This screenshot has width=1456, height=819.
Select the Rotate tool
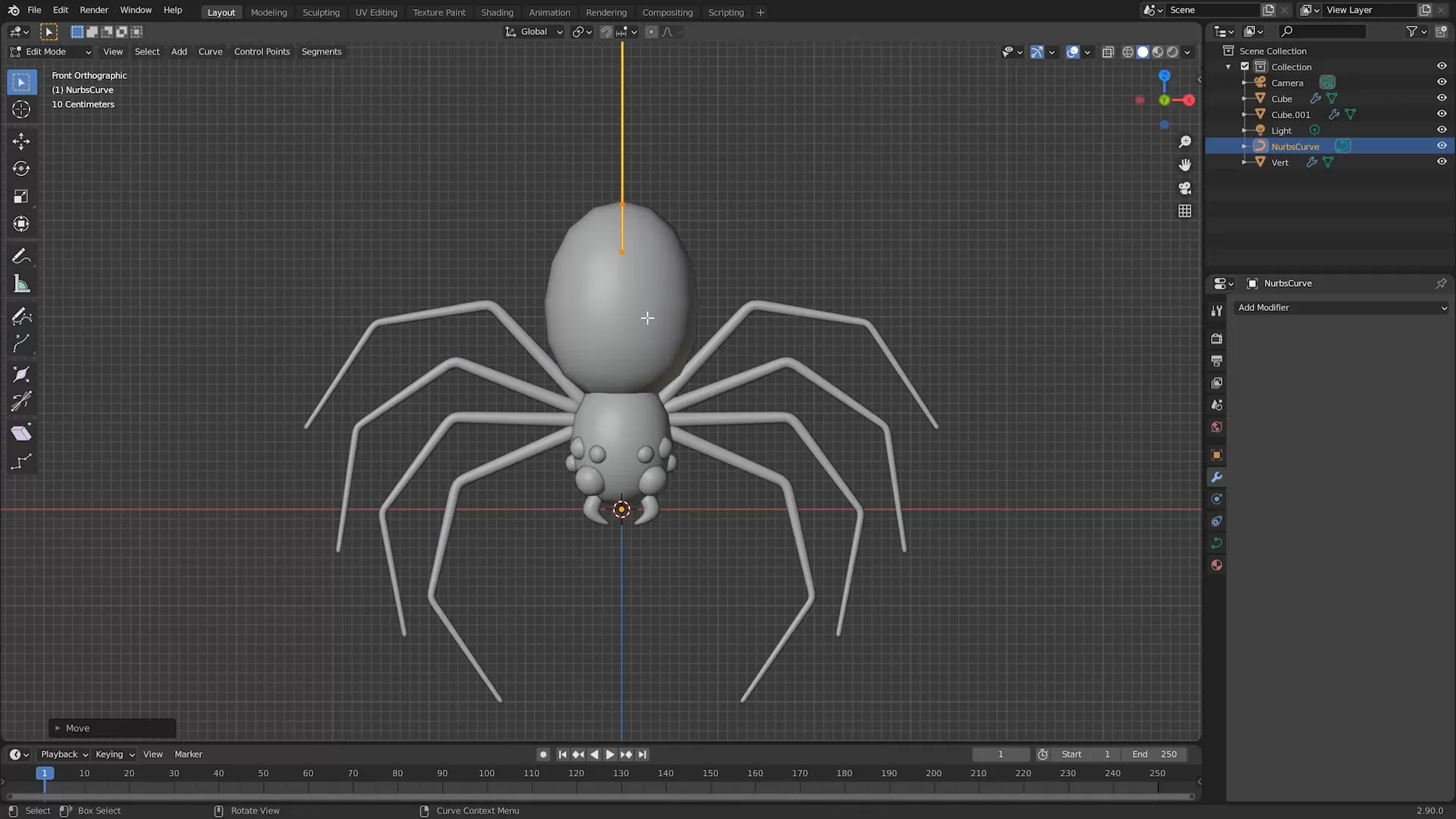pos(21,168)
